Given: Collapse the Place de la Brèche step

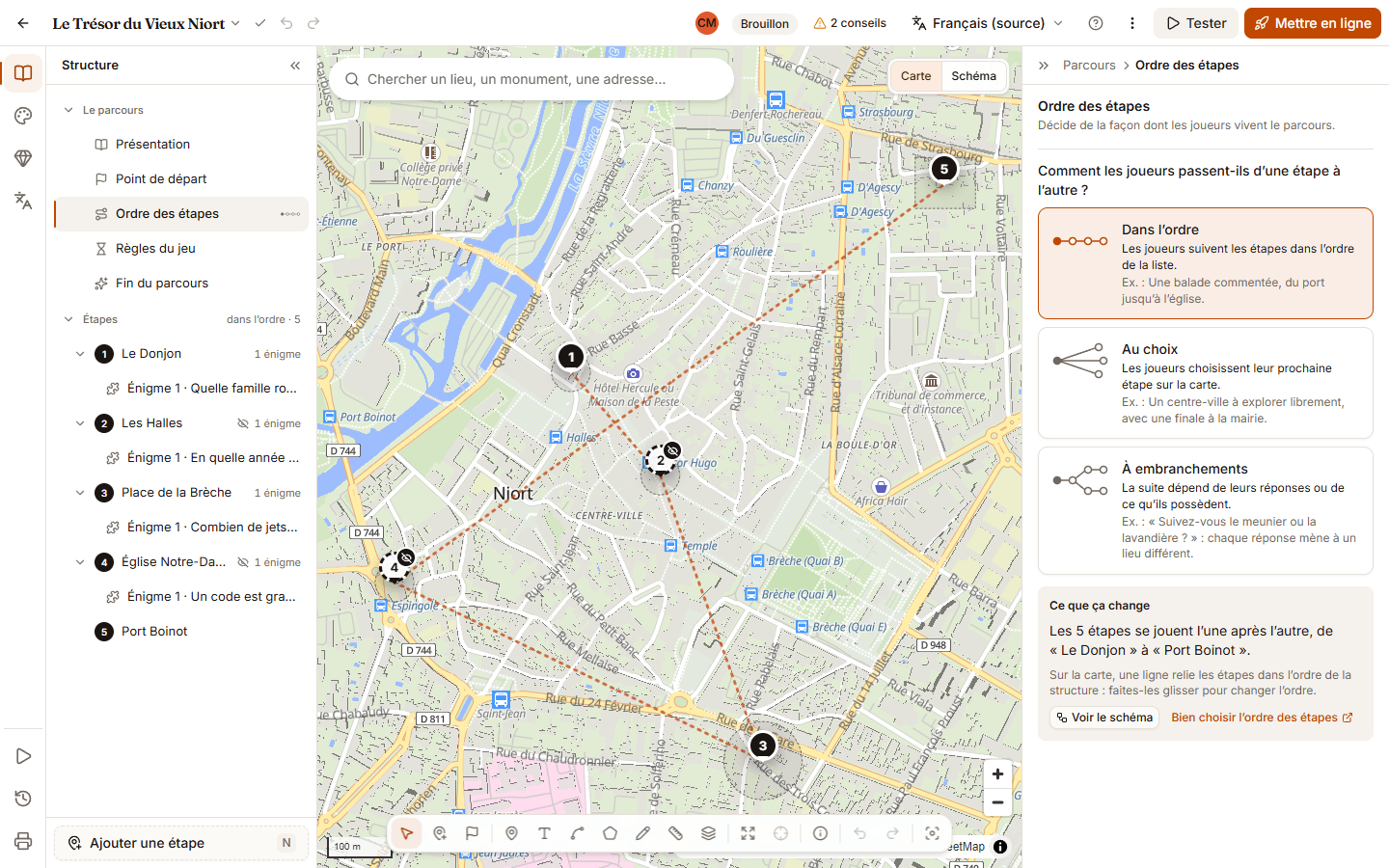Looking at the screenshot, I should click(80, 493).
